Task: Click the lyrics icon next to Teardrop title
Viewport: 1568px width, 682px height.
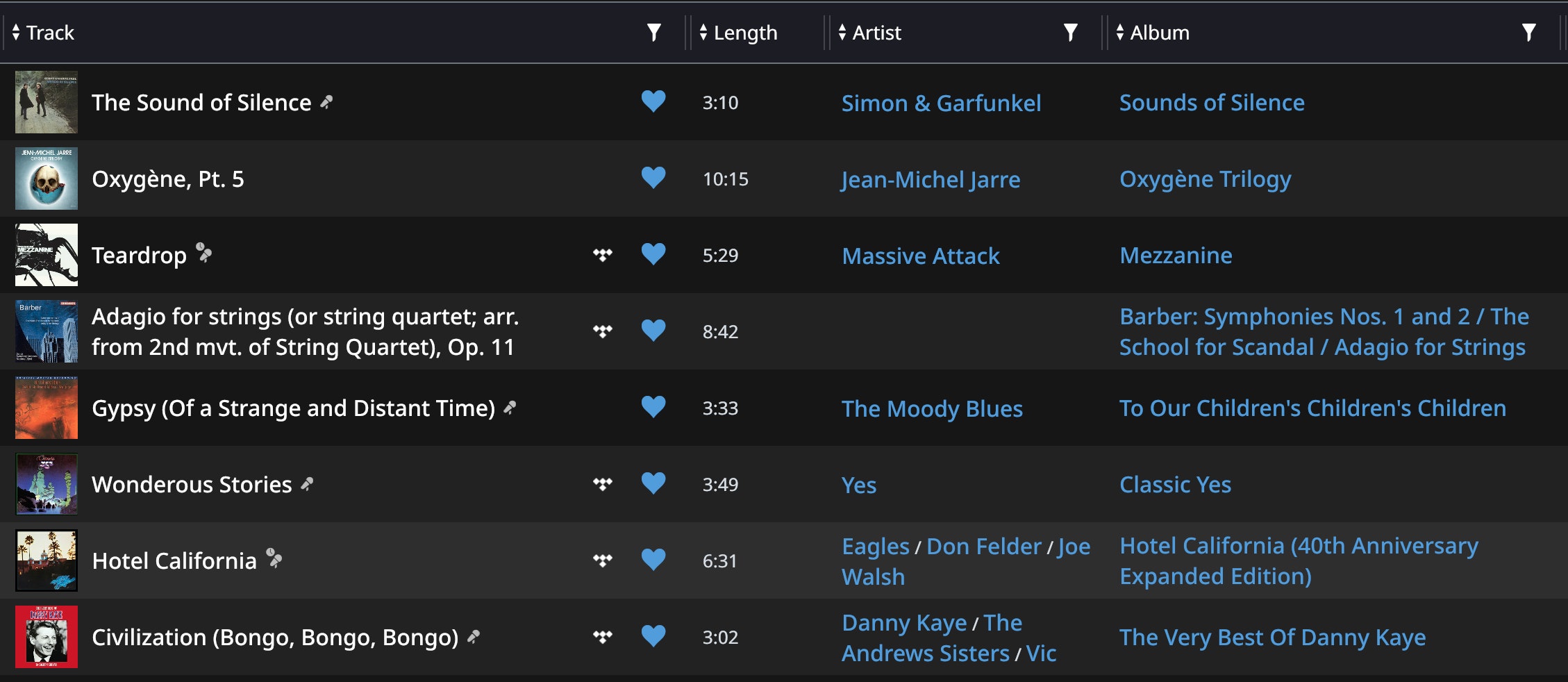Action: [x=204, y=253]
